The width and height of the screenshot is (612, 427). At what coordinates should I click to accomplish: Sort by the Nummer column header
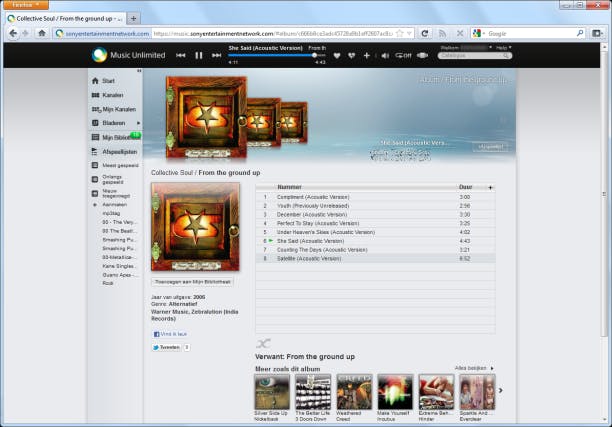point(289,187)
